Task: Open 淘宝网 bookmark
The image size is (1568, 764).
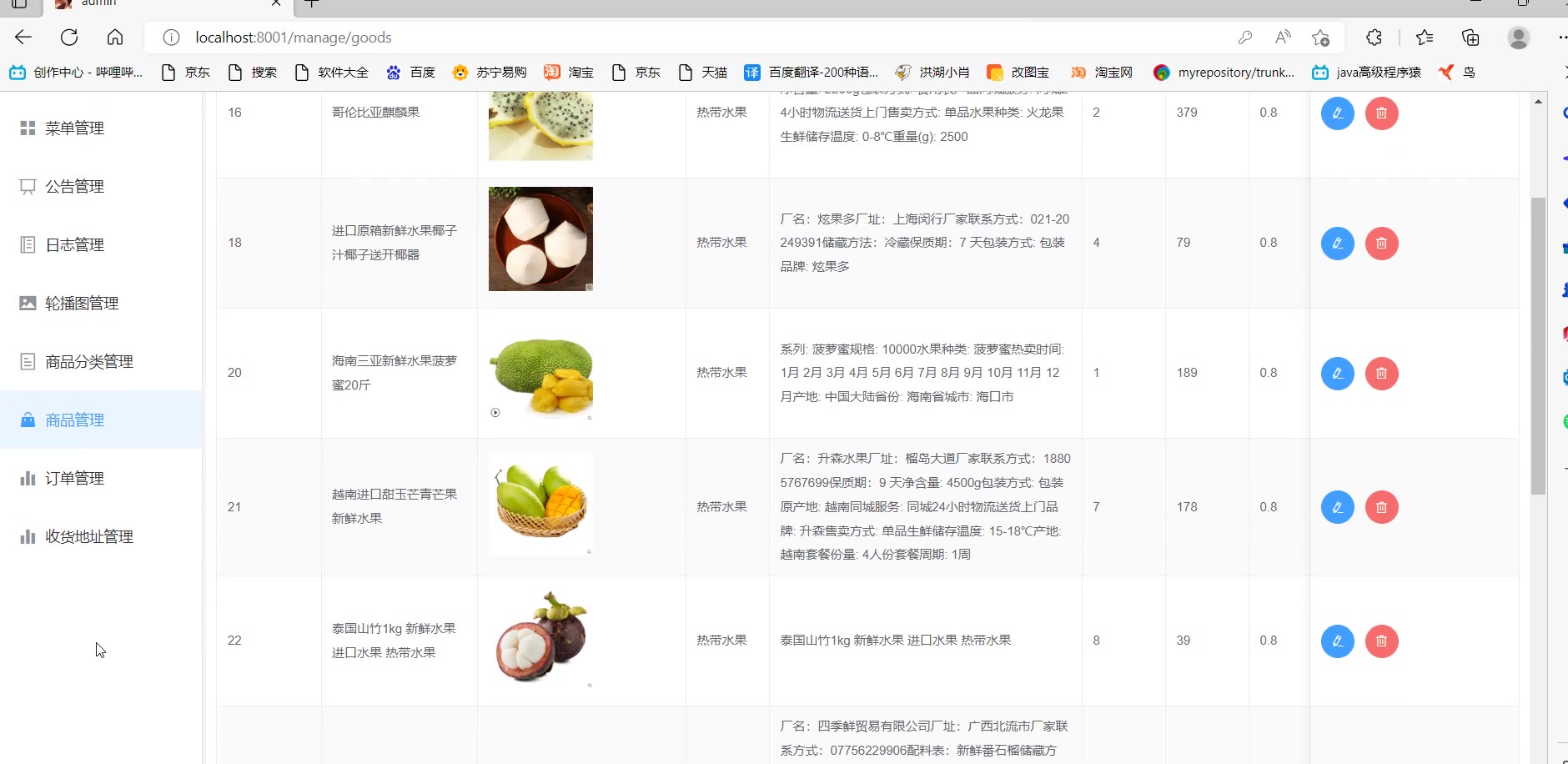Action: [x=1102, y=73]
